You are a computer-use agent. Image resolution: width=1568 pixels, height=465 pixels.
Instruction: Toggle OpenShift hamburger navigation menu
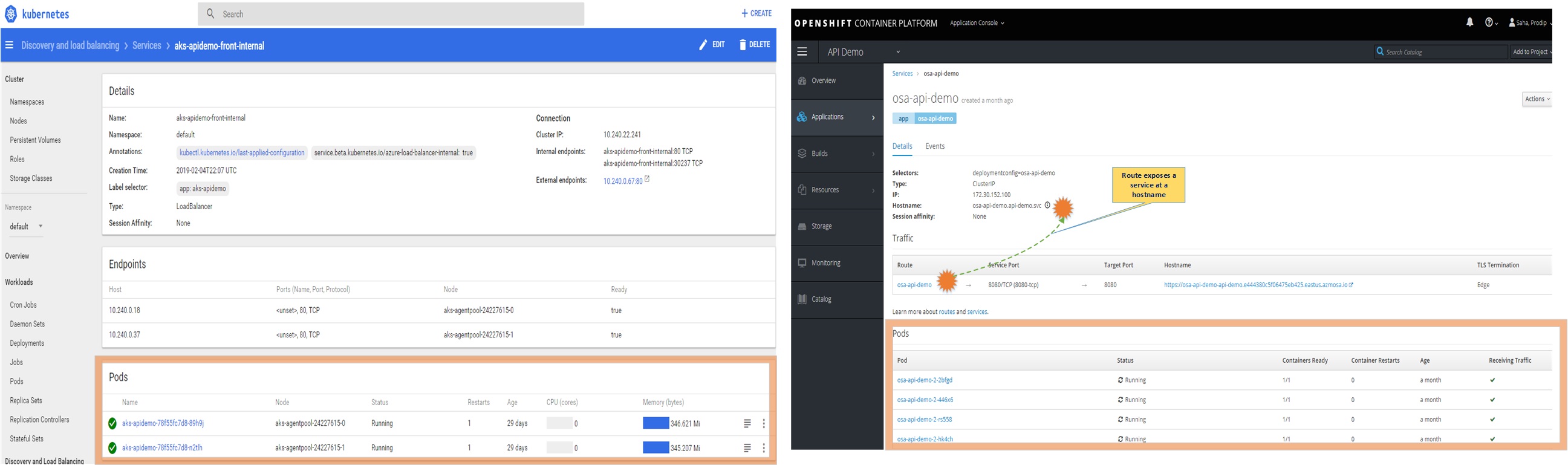[802, 52]
